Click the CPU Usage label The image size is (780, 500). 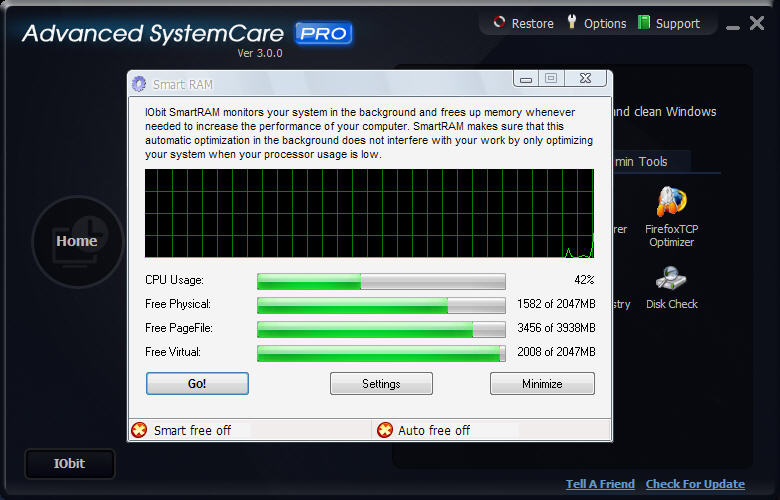[x=174, y=280]
